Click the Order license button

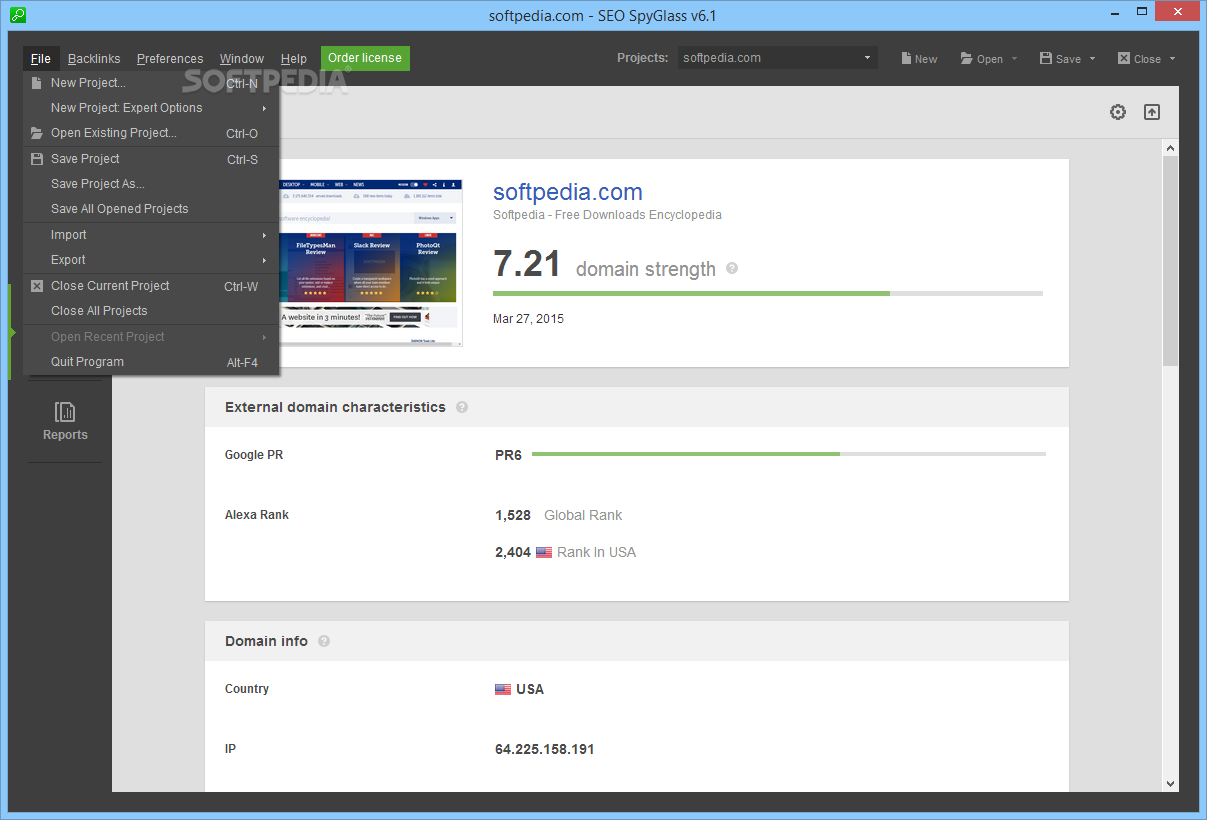click(365, 58)
